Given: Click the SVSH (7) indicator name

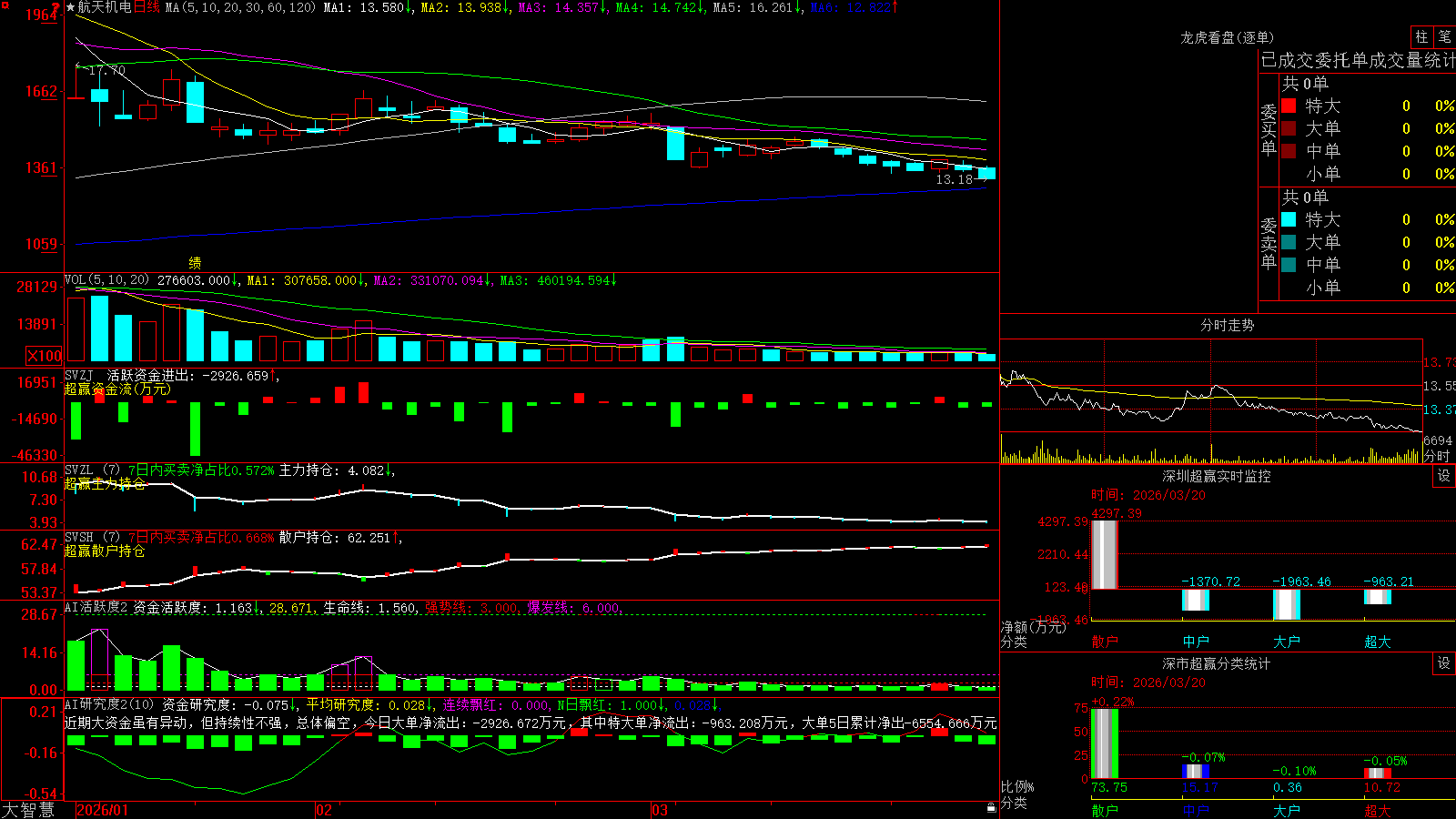Looking at the screenshot, I should click(93, 538).
